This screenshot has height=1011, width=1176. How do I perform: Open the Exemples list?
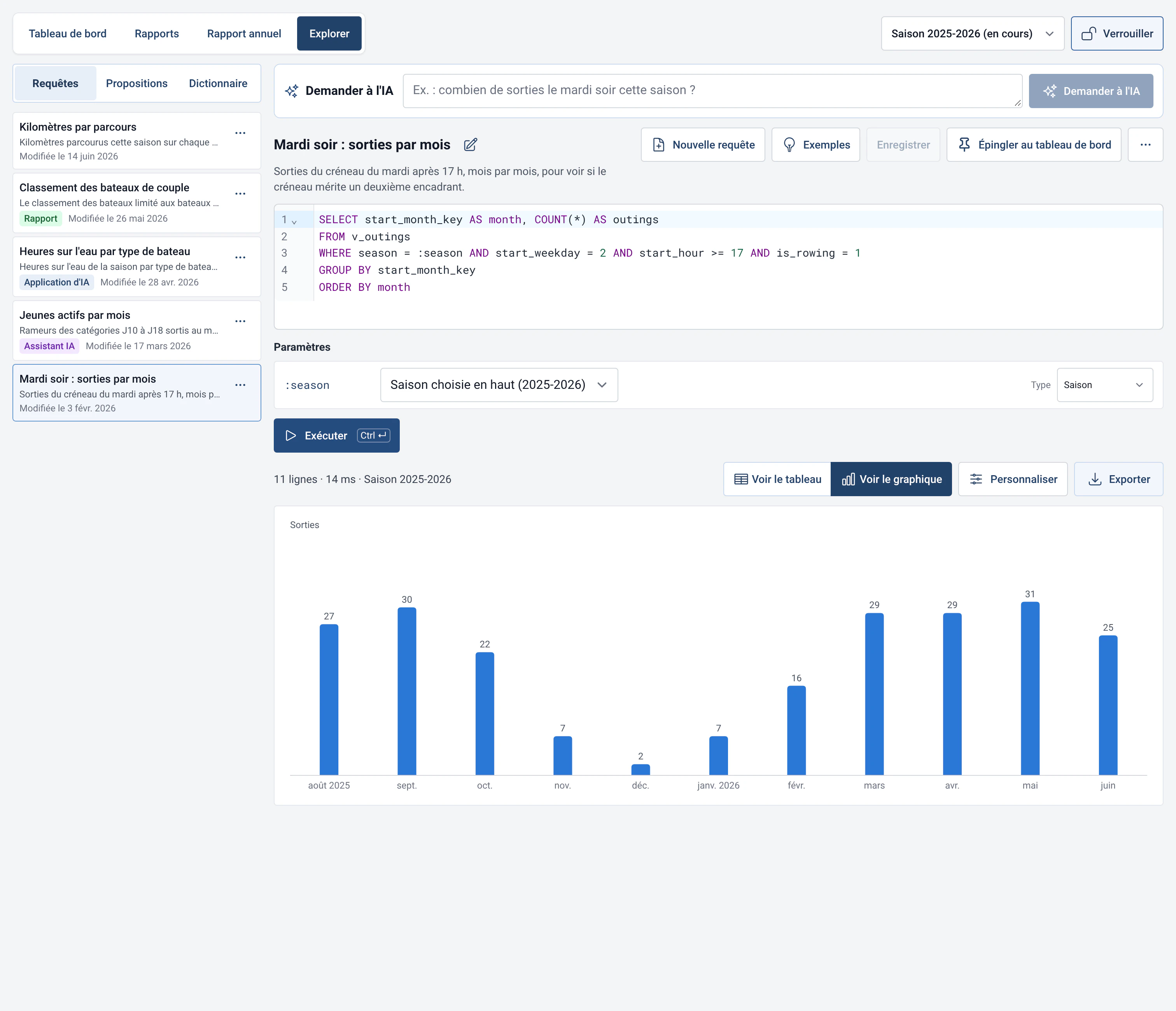point(815,145)
